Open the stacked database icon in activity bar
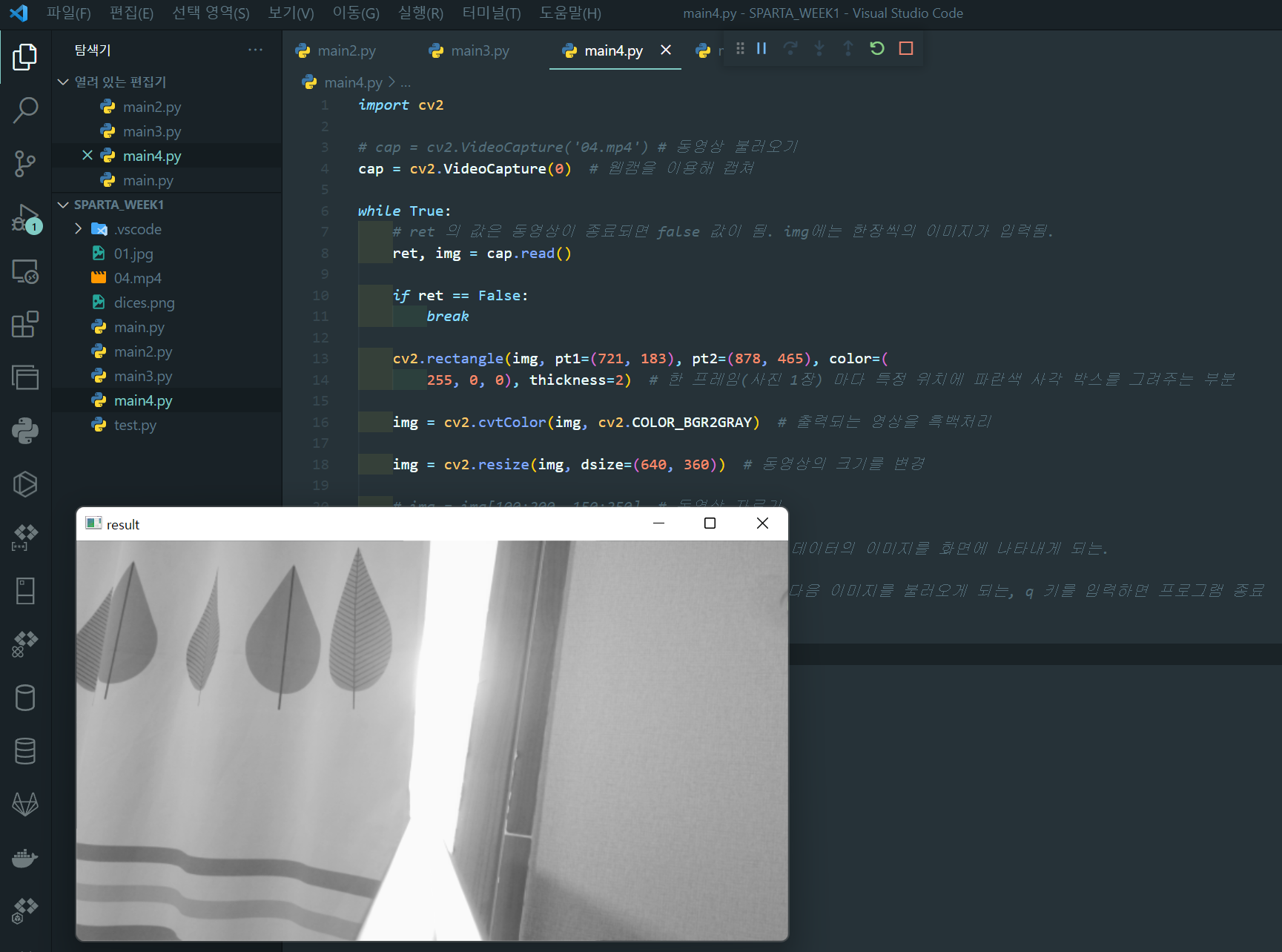Viewport: 1282px width, 952px height. pyautogui.click(x=25, y=751)
